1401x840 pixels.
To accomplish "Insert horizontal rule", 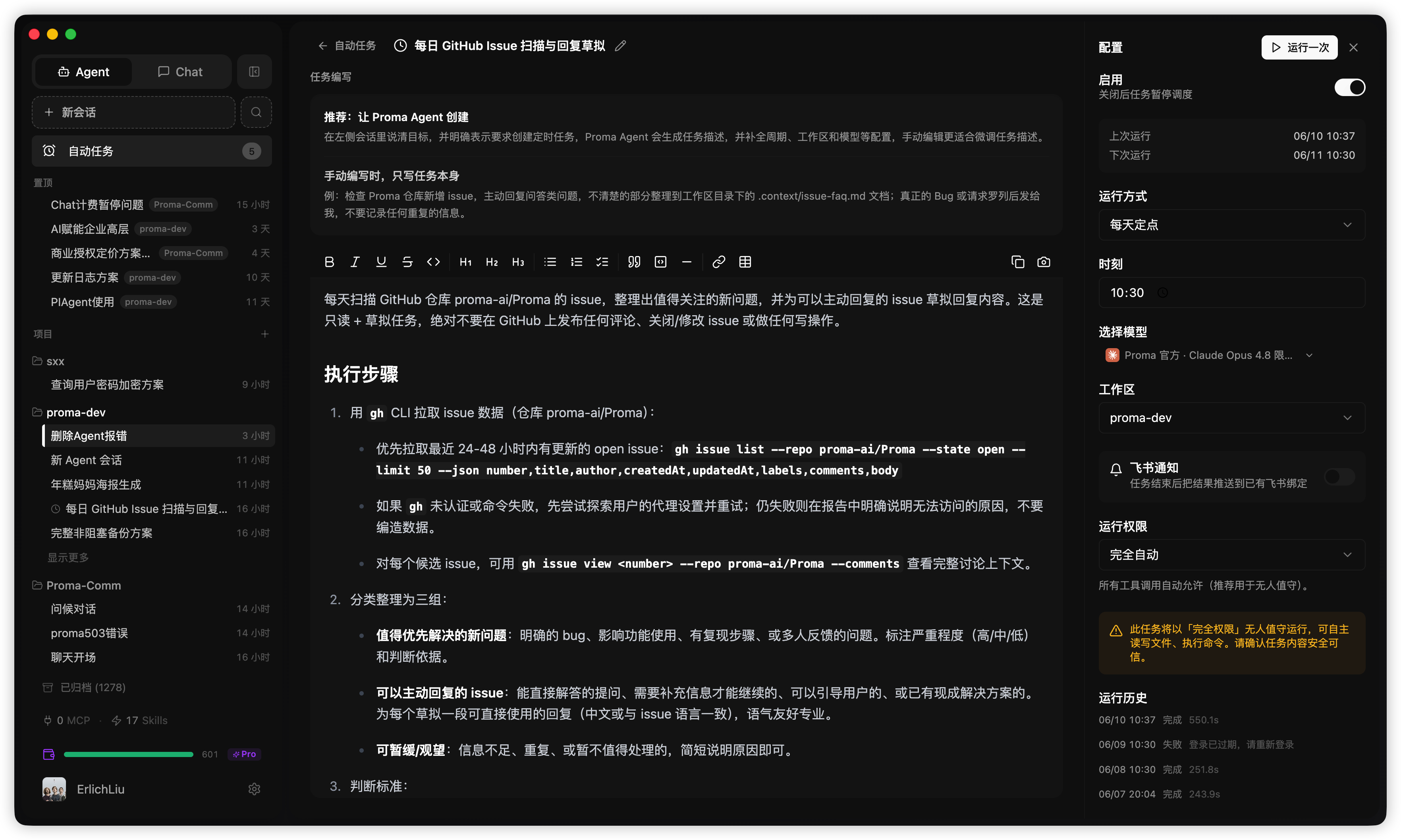I will (x=687, y=262).
